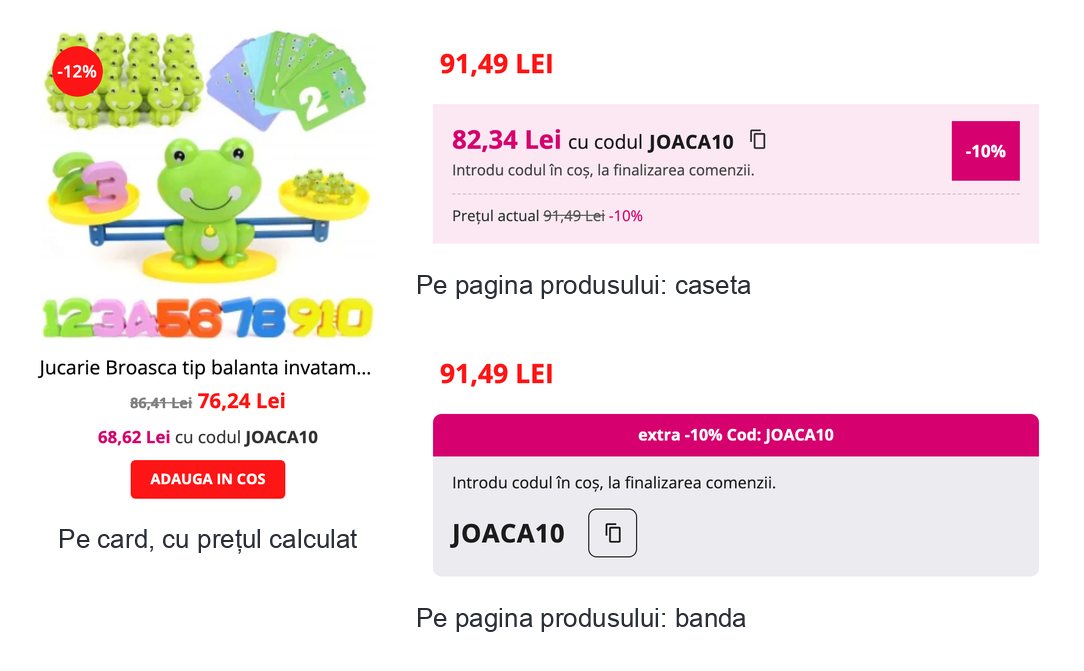Click the magenta -10% badge in the pink box
This screenshot has width=1084, height=671.
(x=985, y=151)
